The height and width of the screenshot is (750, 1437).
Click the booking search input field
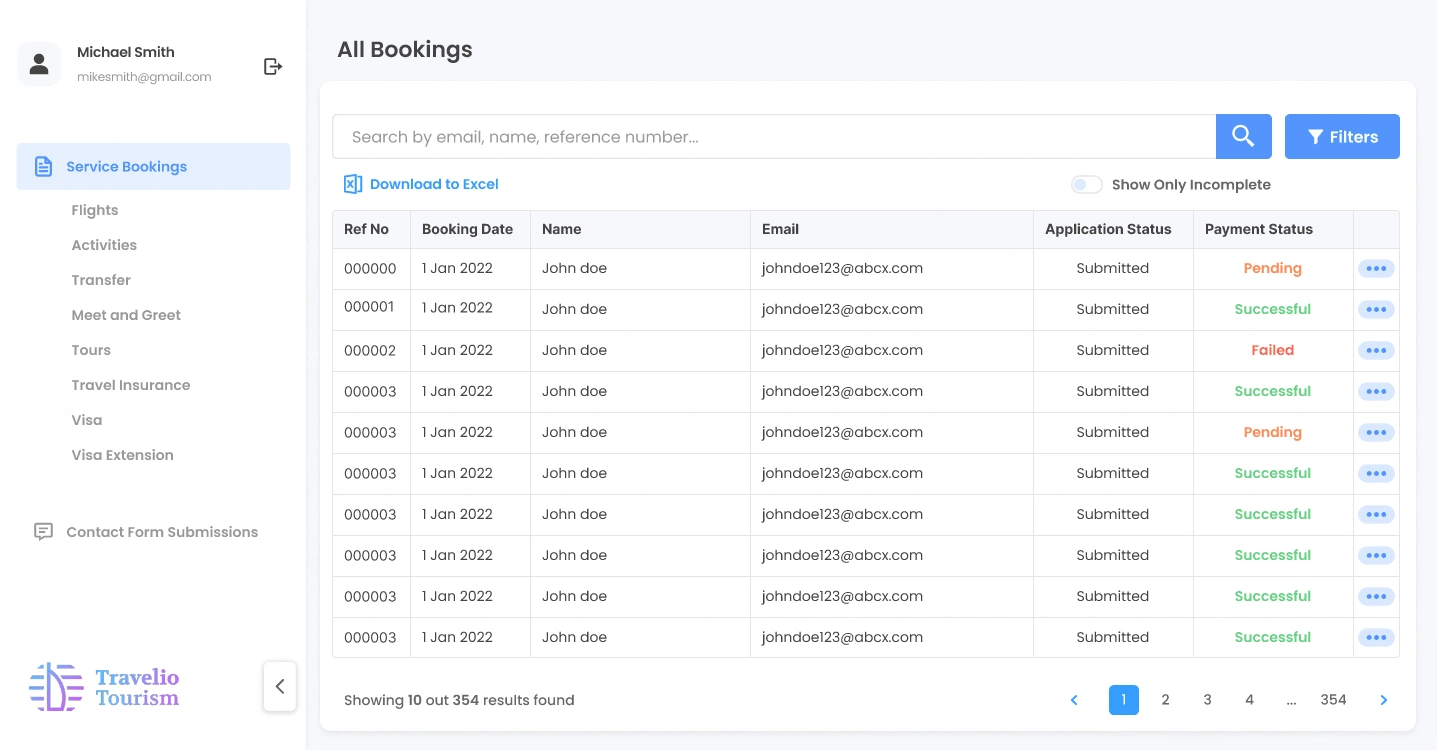pyautogui.click(x=773, y=137)
